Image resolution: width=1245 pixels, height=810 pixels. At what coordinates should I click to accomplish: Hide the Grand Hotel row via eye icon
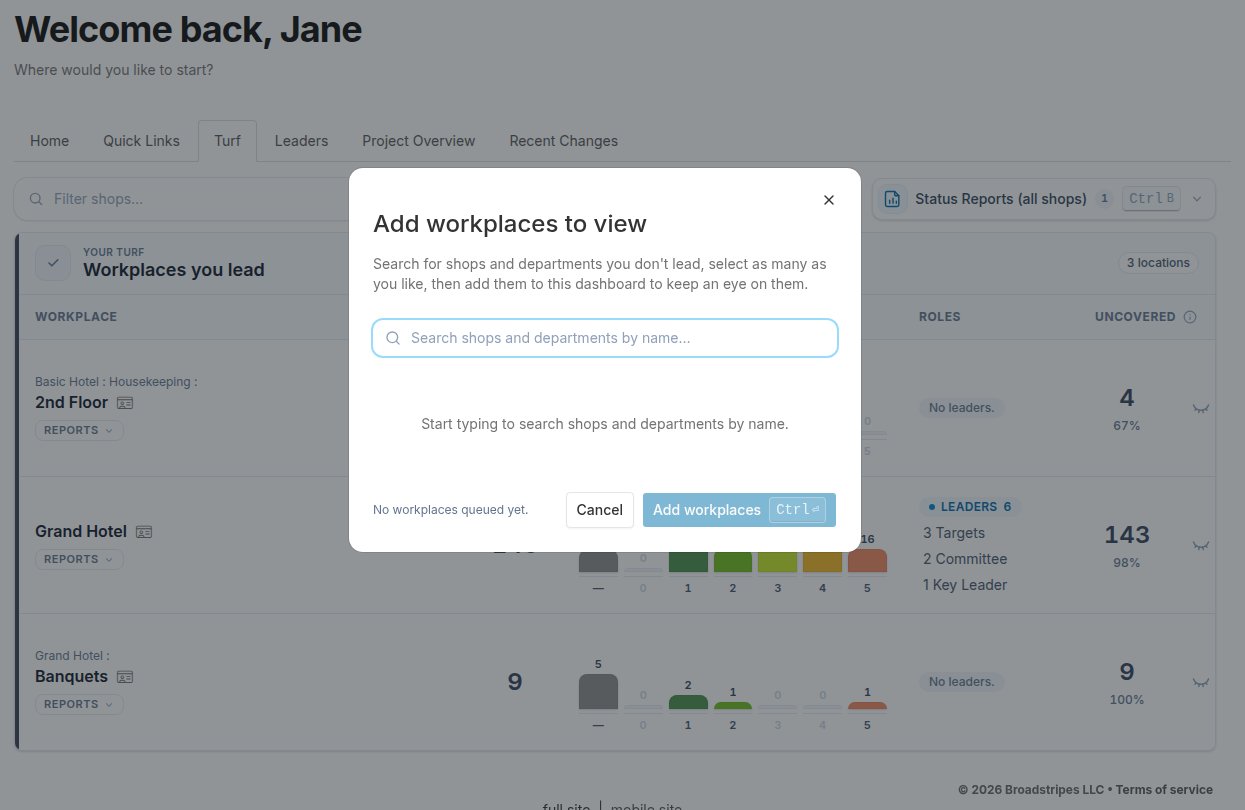click(x=1201, y=545)
